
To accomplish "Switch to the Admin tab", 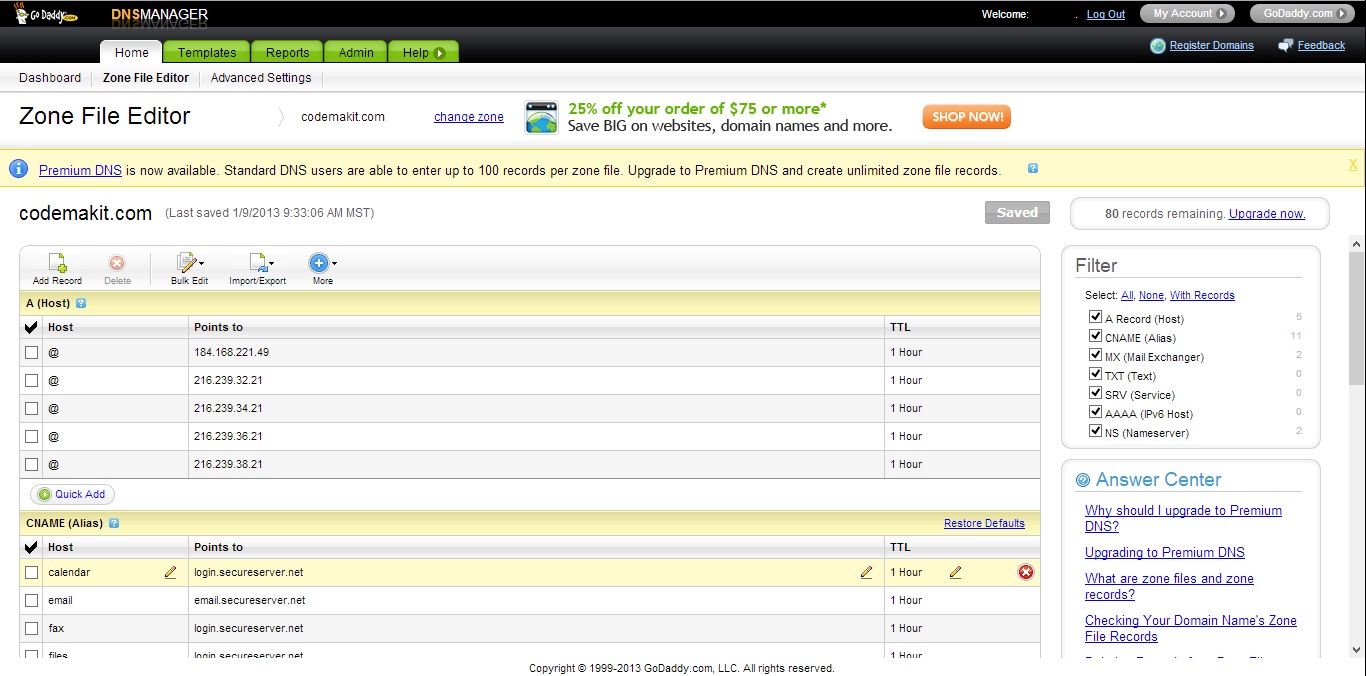I will (x=356, y=53).
